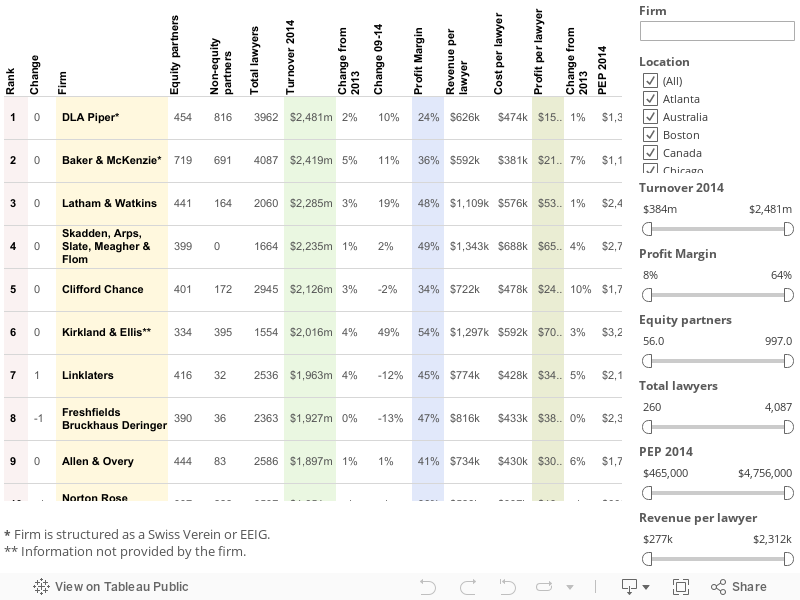Click the $384m Turnover minimum value
The image size is (800, 600).
click(660, 209)
